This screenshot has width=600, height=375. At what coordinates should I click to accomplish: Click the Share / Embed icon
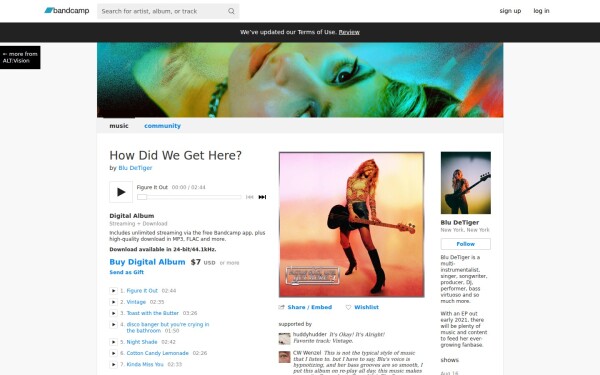282,307
